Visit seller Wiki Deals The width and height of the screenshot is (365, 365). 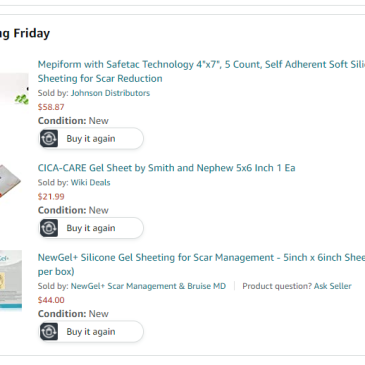click(x=90, y=183)
